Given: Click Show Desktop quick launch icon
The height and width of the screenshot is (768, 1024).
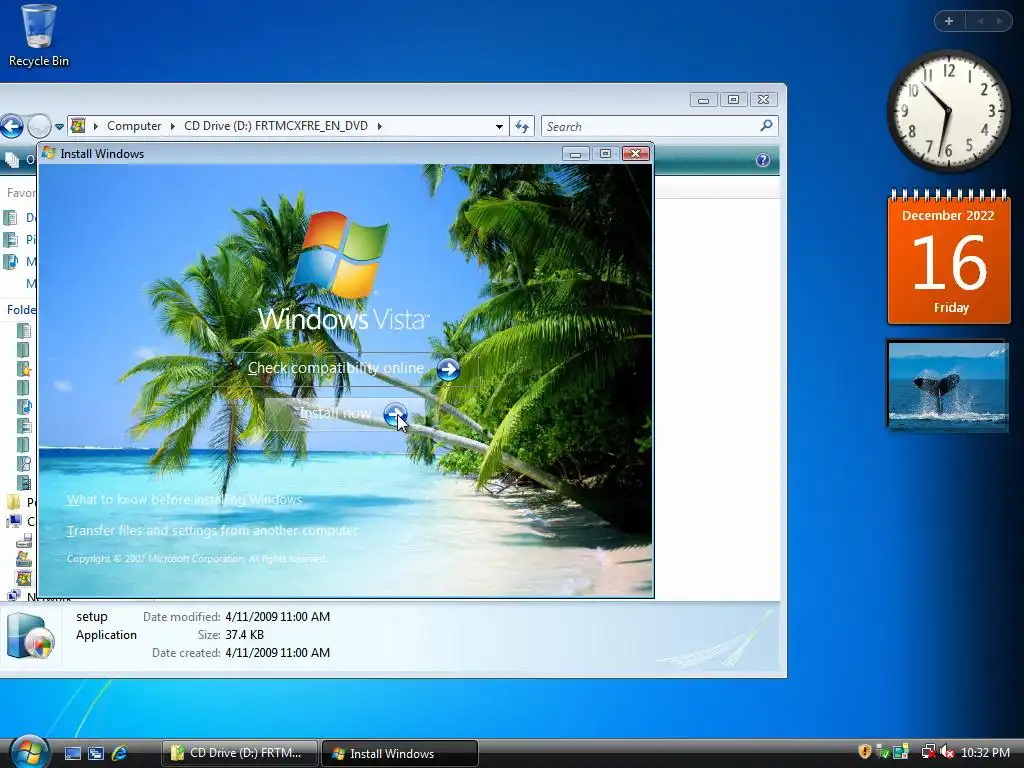Looking at the screenshot, I should tap(72, 754).
